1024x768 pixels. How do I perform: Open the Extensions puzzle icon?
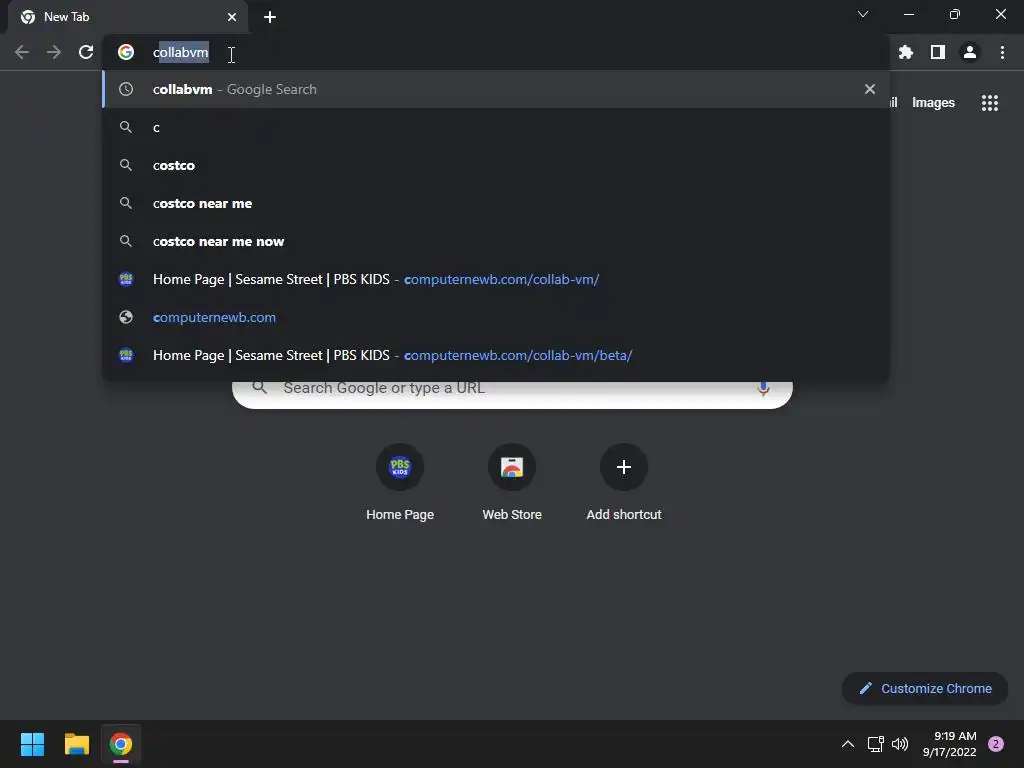(905, 52)
